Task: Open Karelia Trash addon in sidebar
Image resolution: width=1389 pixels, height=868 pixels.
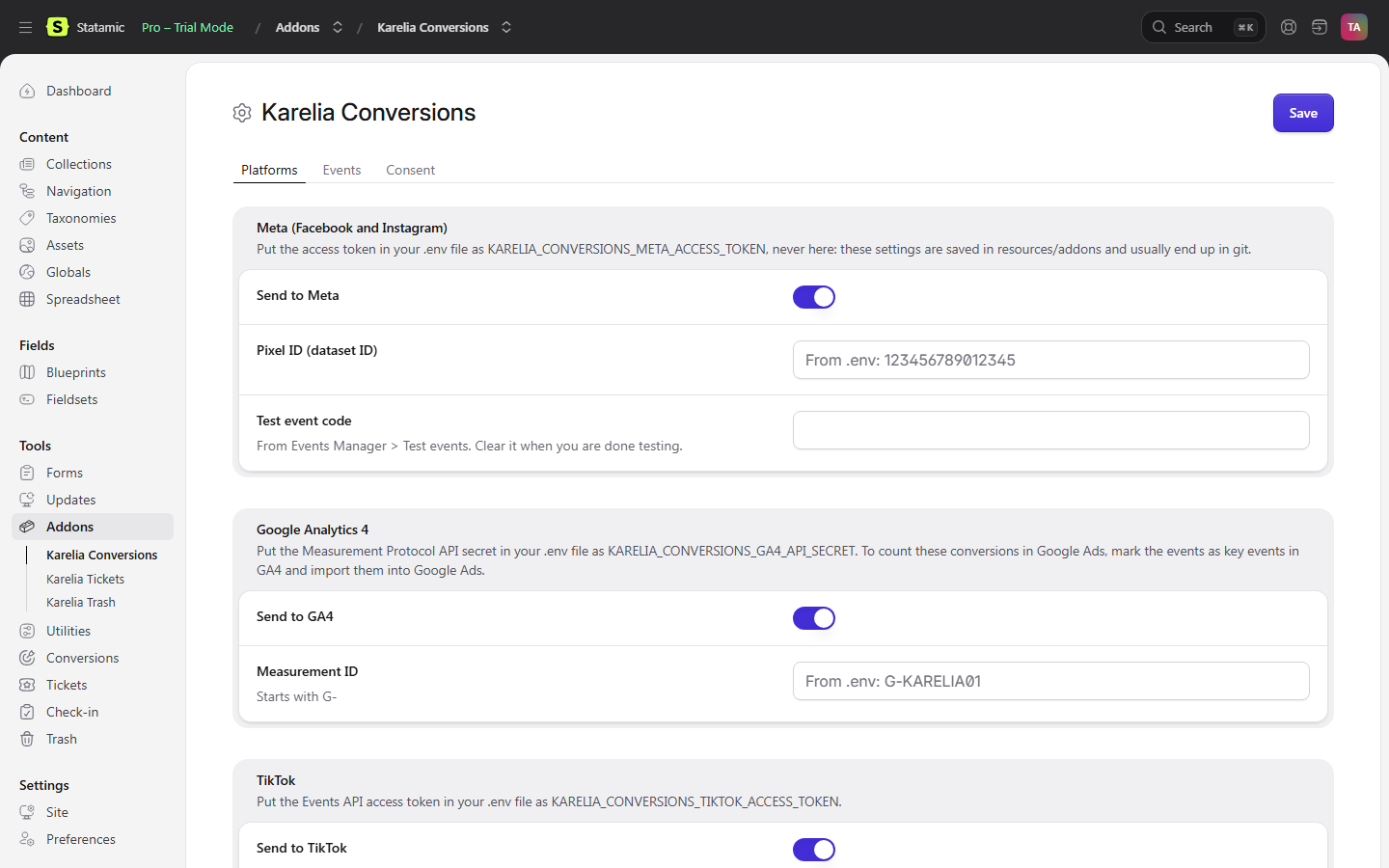Action: coord(81,602)
